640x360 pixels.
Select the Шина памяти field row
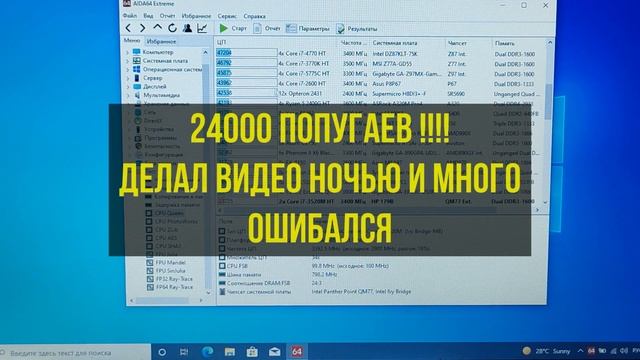pyautogui.click(x=278, y=275)
